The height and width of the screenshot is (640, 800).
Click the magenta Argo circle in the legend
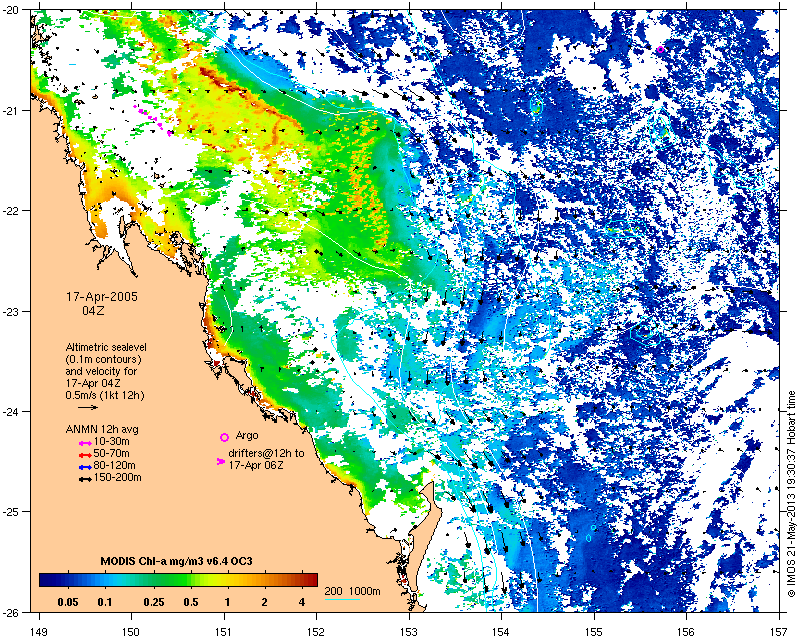pos(224,437)
